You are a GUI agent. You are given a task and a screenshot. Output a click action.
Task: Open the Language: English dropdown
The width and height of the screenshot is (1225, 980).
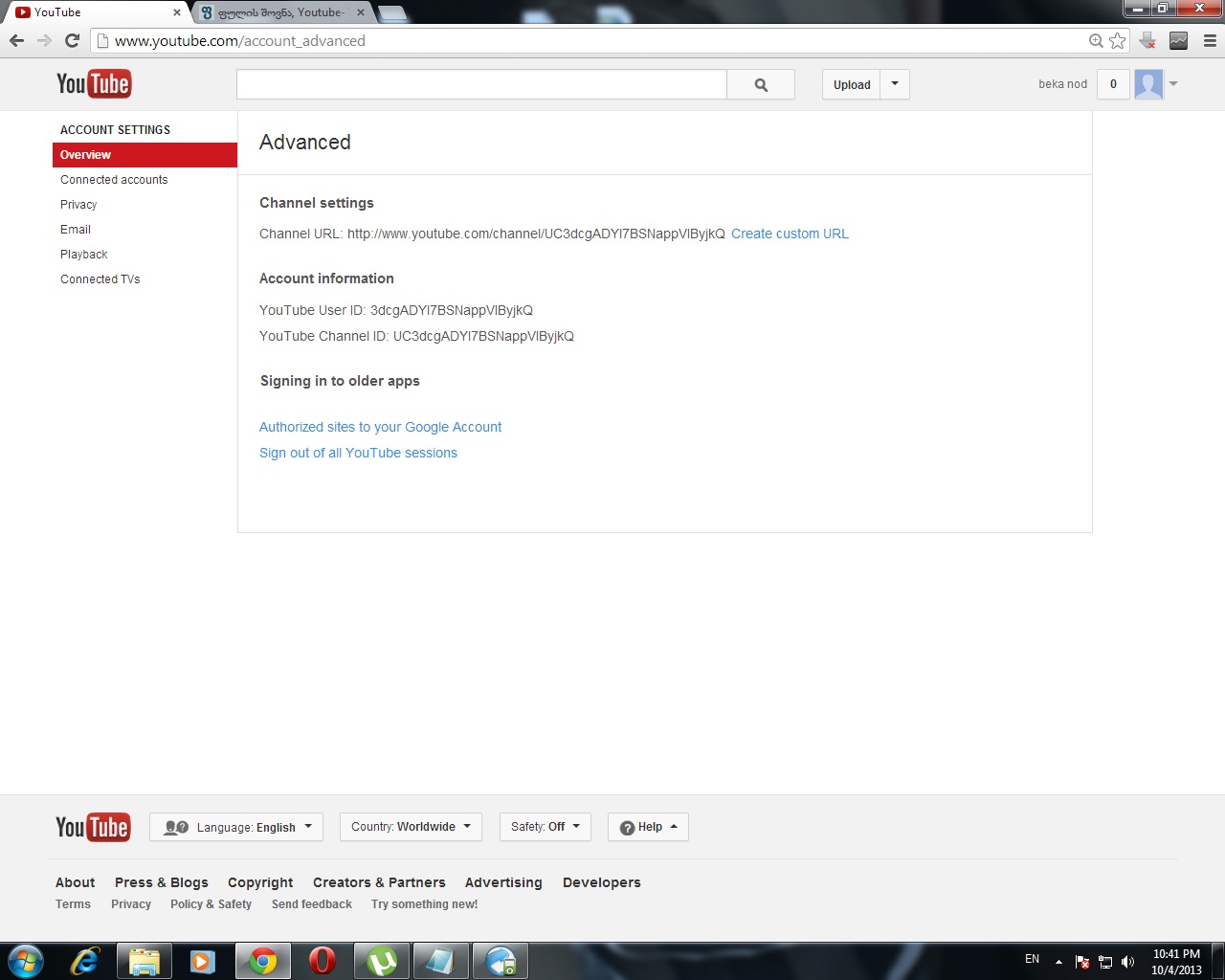236,827
